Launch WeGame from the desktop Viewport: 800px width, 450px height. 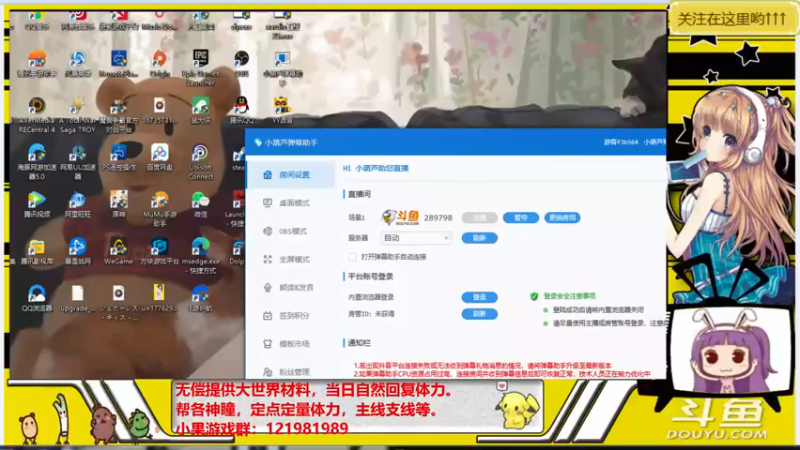click(118, 251)
